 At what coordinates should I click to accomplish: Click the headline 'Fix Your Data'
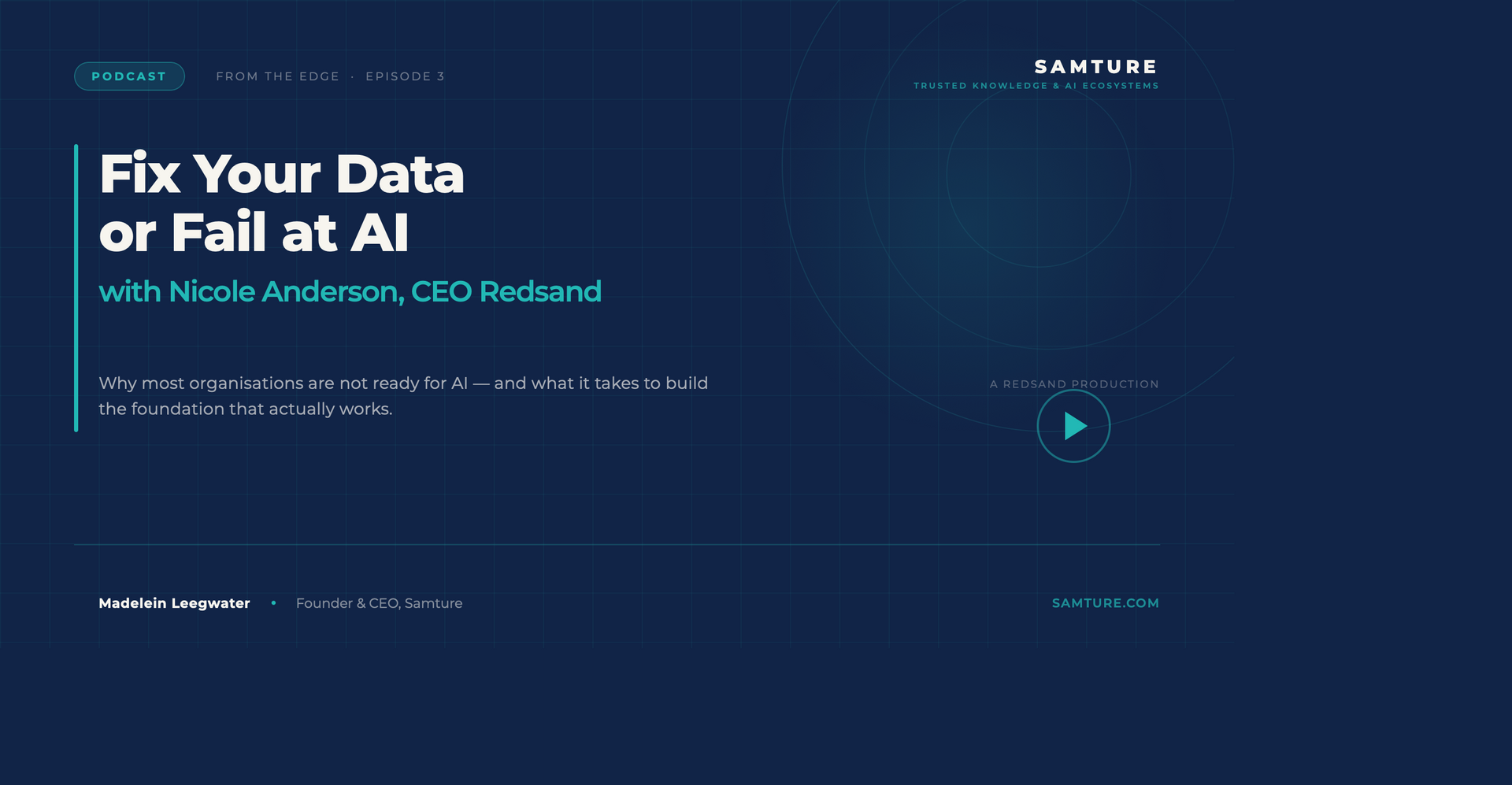pos(282,173)
